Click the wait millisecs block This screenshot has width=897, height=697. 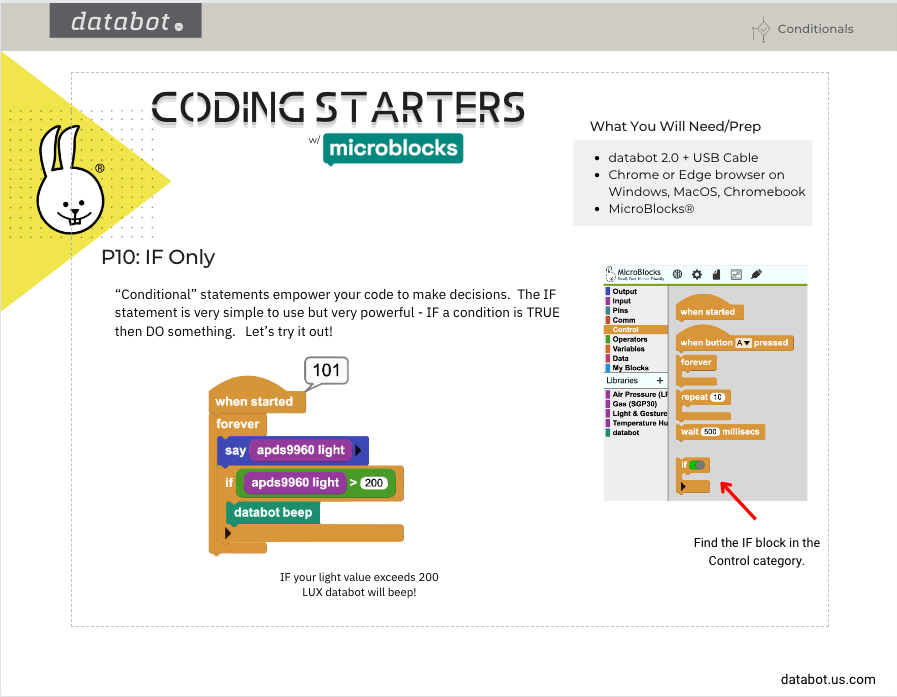[720, 432]
